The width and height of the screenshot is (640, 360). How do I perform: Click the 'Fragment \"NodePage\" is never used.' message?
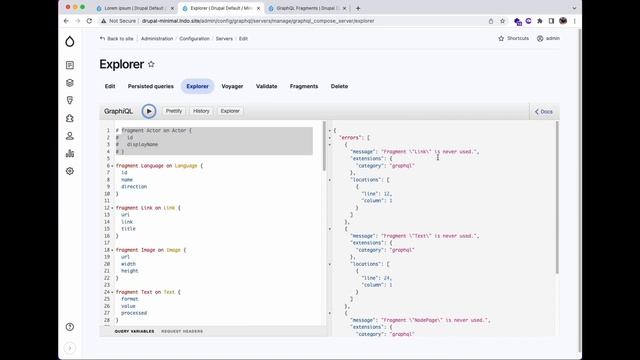436,320
